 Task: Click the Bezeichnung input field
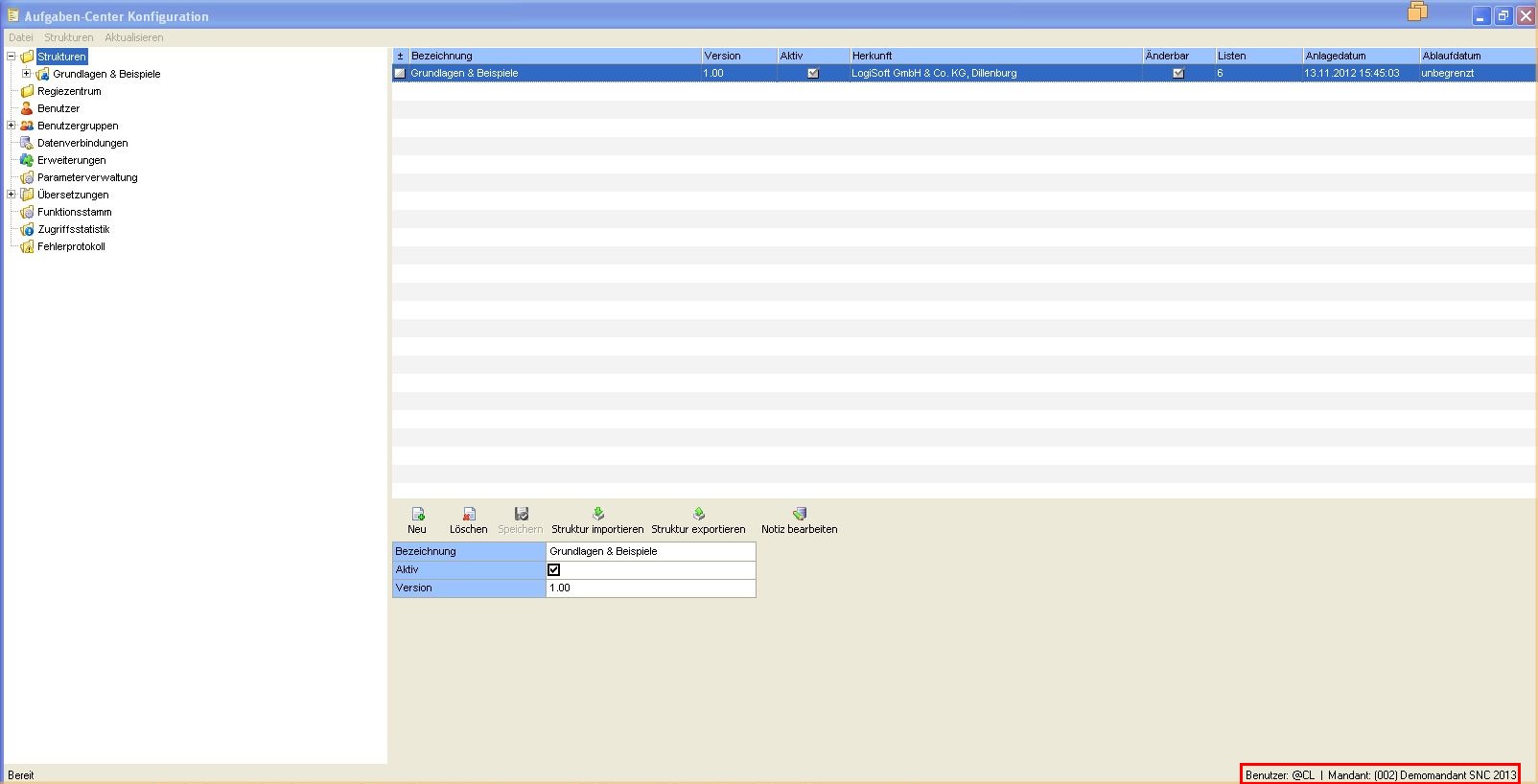pyautogui.click(x=651, y=551)
